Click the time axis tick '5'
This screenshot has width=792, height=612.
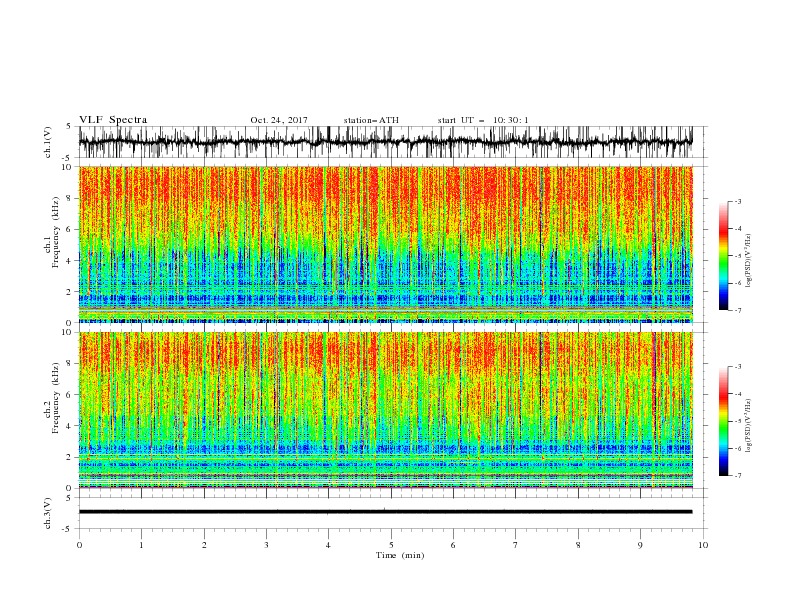tap(391, 545)
